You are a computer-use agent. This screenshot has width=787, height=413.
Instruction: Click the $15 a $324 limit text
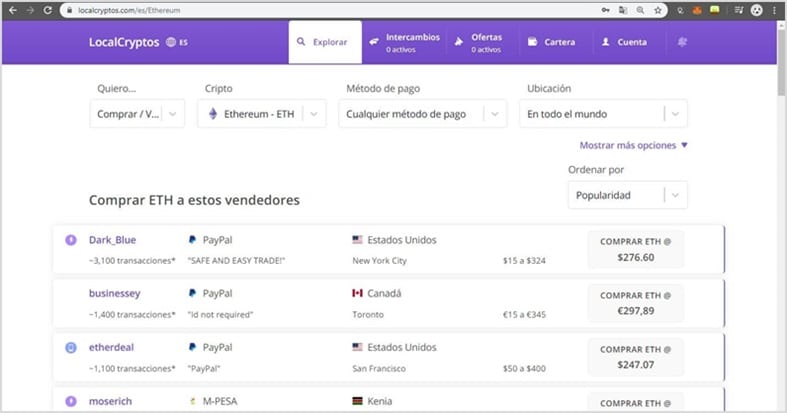(524, 260)
